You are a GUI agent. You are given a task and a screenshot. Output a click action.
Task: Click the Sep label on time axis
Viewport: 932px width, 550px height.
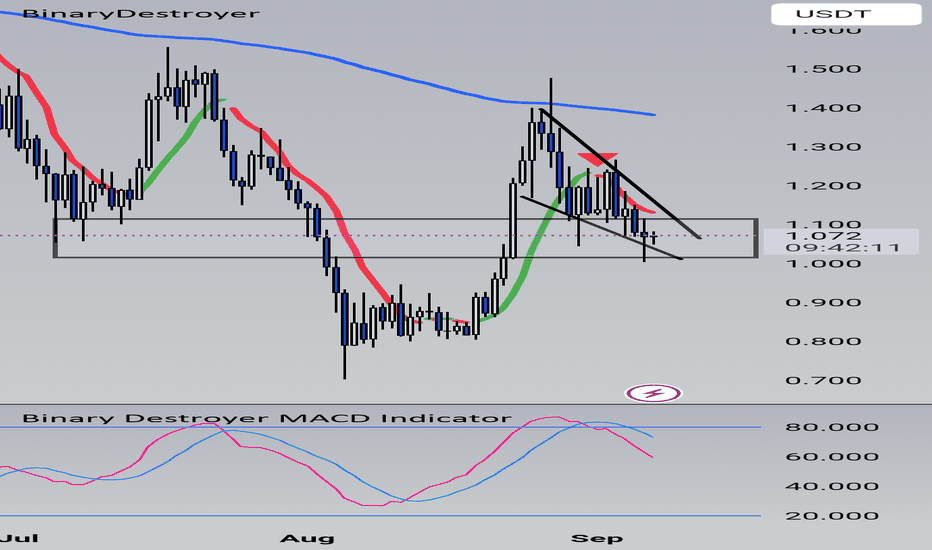[x=597, y=539]
